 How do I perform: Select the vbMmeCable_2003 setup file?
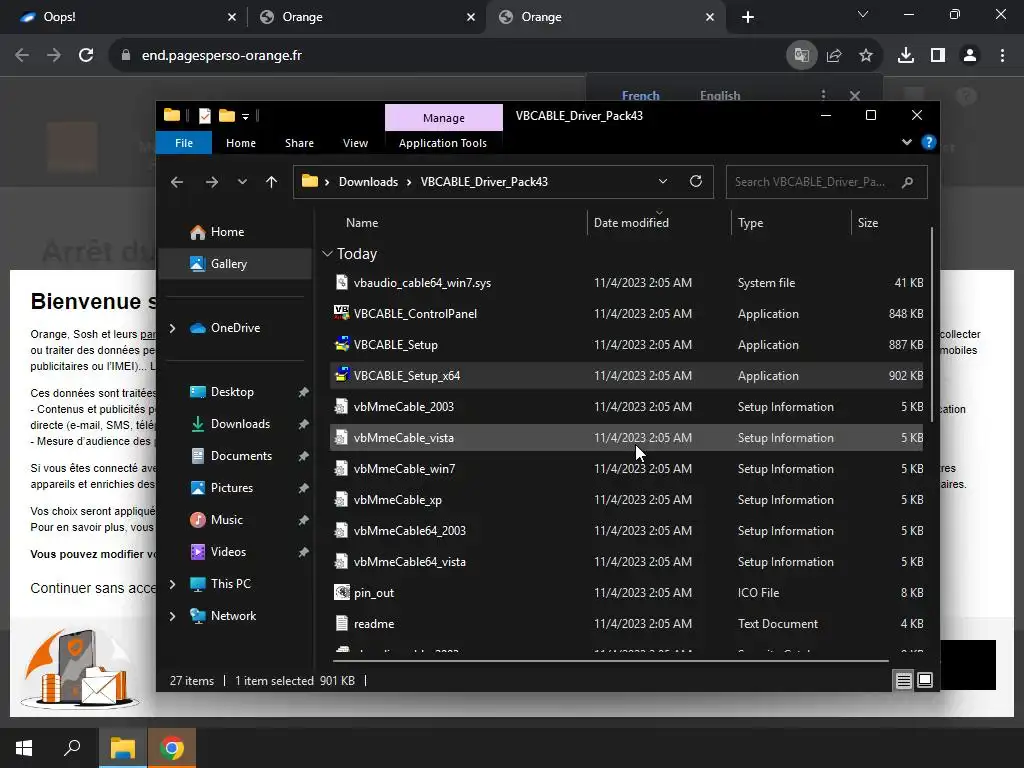coord(626,407)
